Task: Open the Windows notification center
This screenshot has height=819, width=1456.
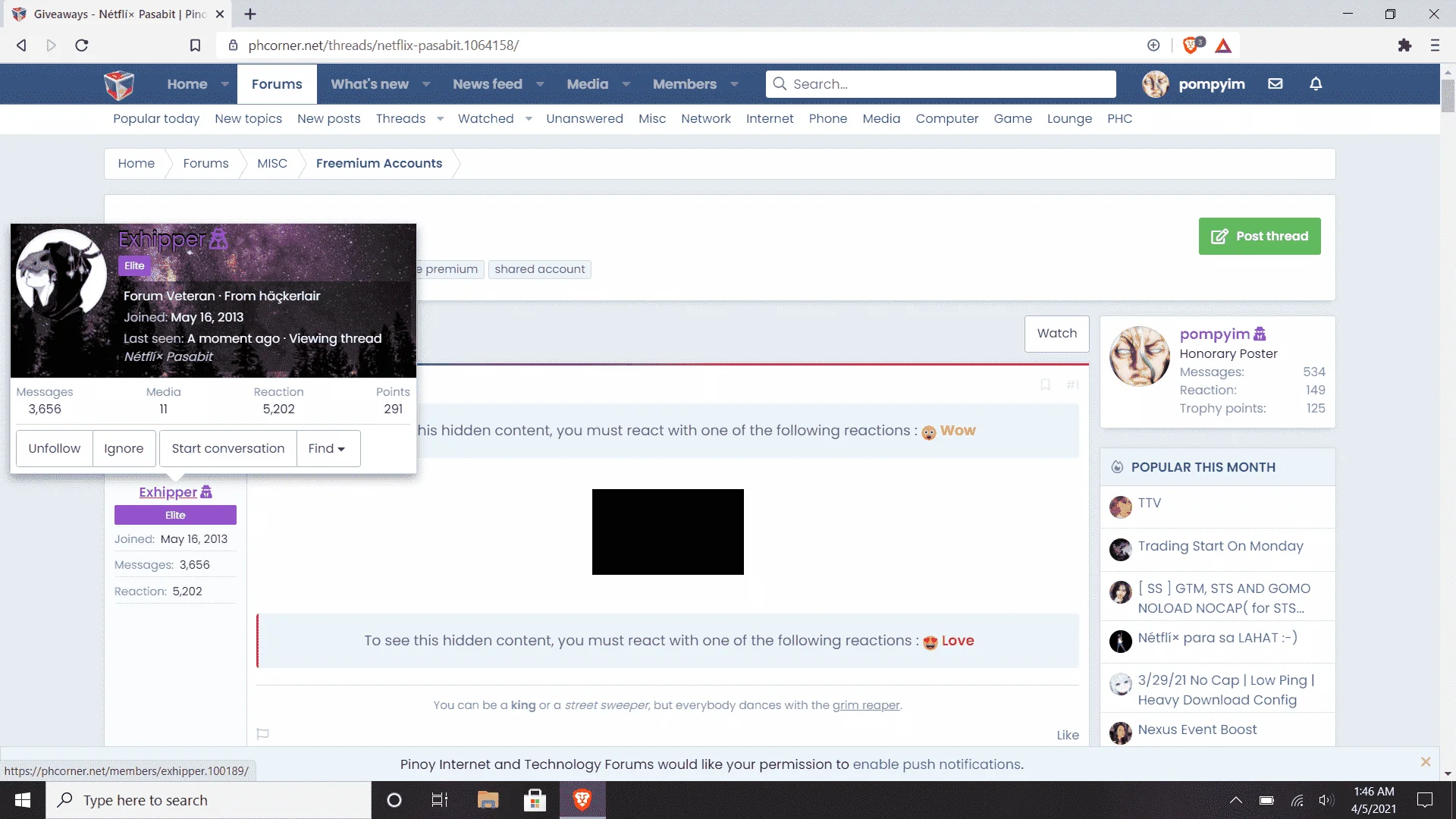Action: (1425, 800)
